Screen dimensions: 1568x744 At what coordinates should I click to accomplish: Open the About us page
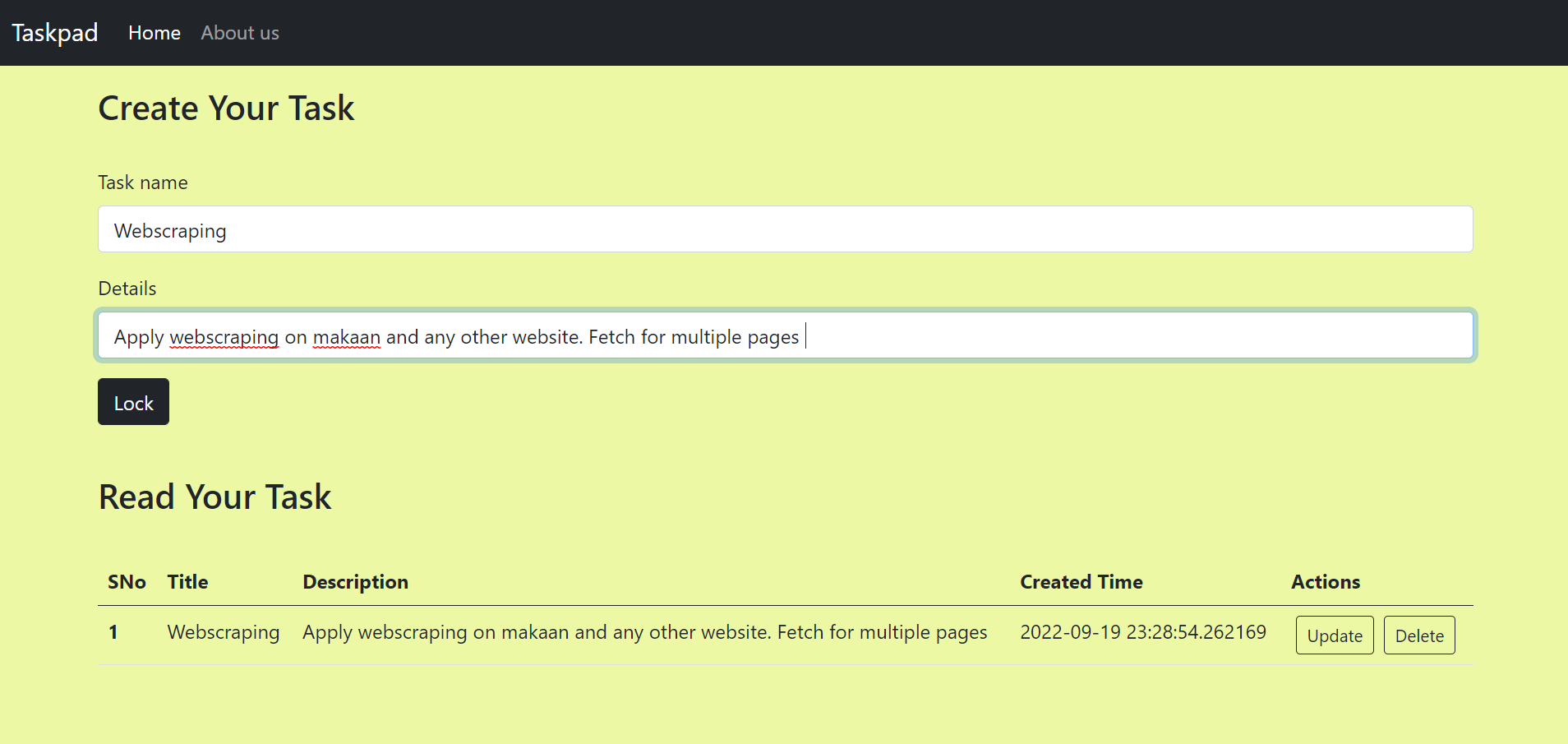tap(240, 33)
